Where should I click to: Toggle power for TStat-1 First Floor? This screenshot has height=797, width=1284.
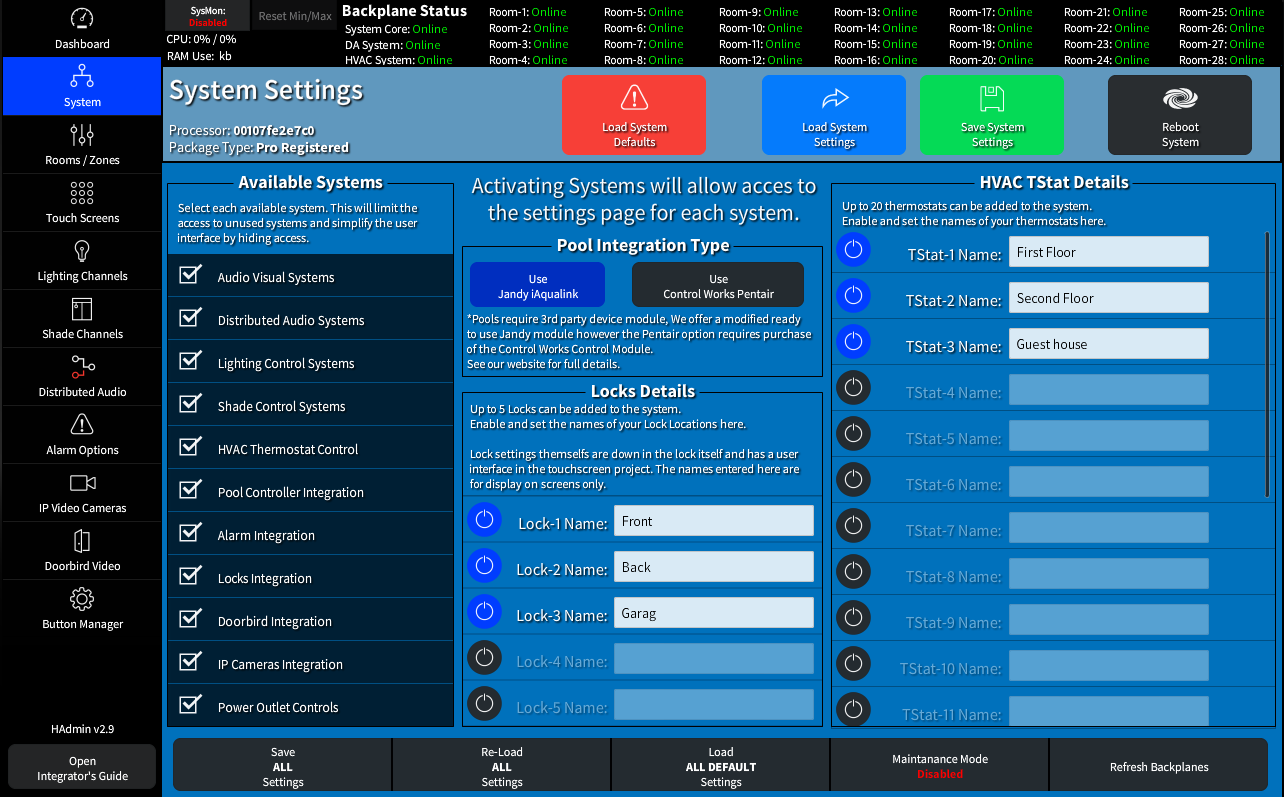click(853, 249)
